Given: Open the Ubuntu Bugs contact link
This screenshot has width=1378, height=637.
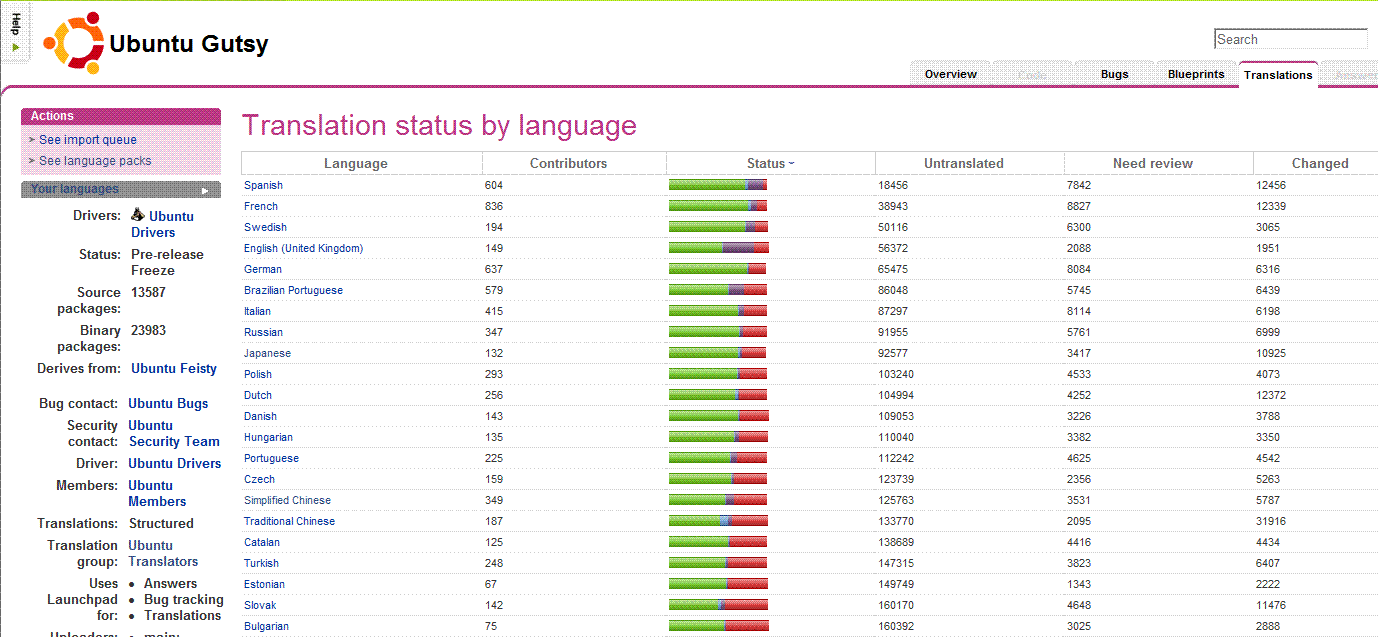Looking at the screenshot, I should coord(168,404).
